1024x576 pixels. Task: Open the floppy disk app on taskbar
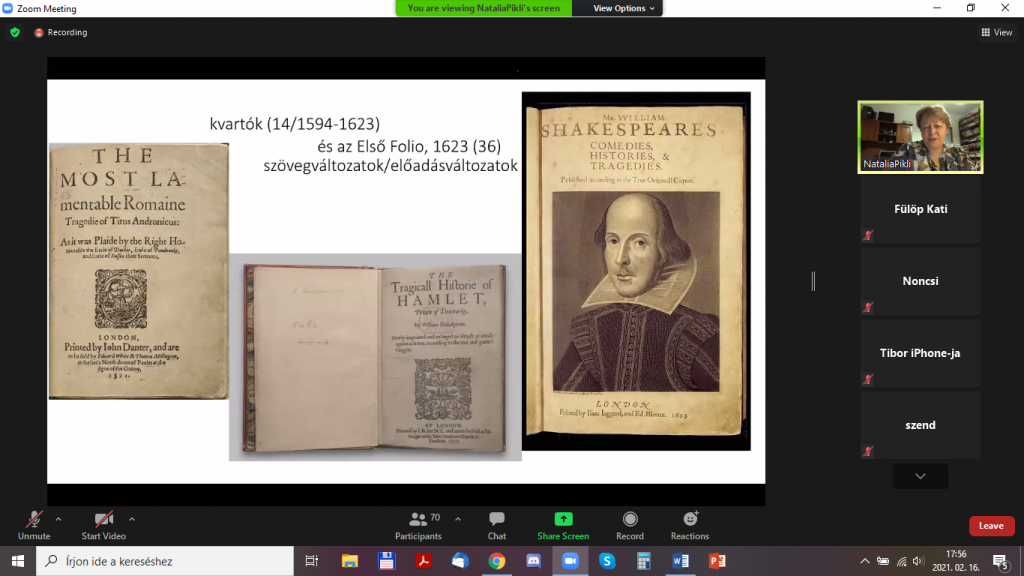point(386,561)
